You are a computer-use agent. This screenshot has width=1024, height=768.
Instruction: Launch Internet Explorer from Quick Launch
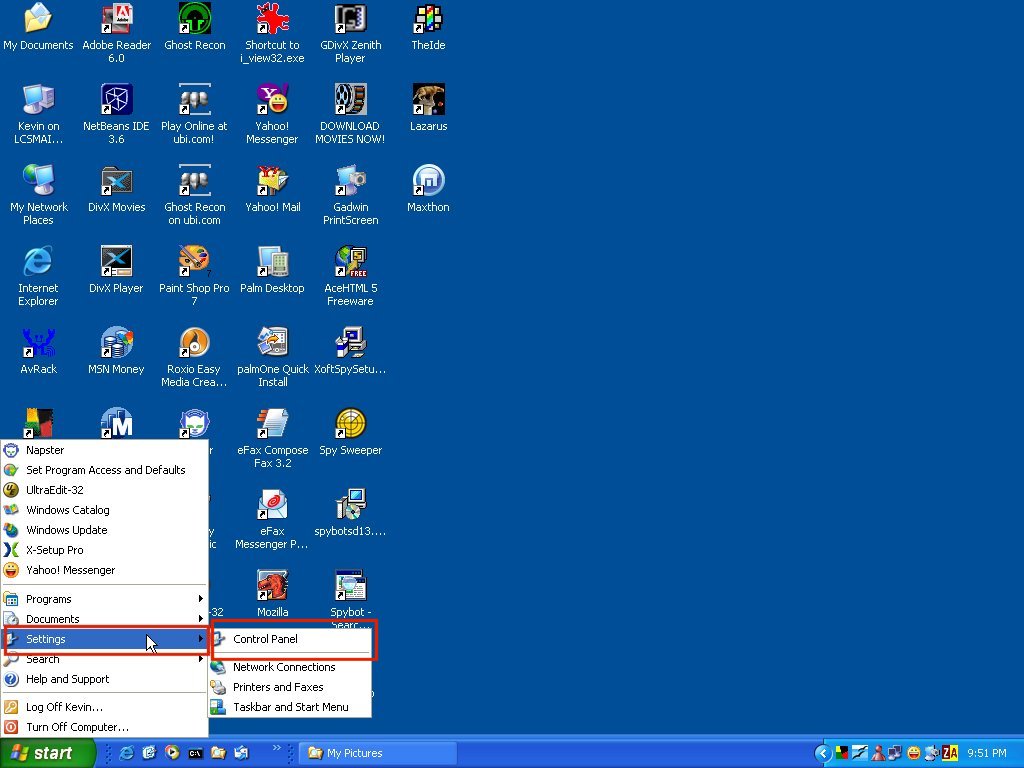(x=126, y=753)
